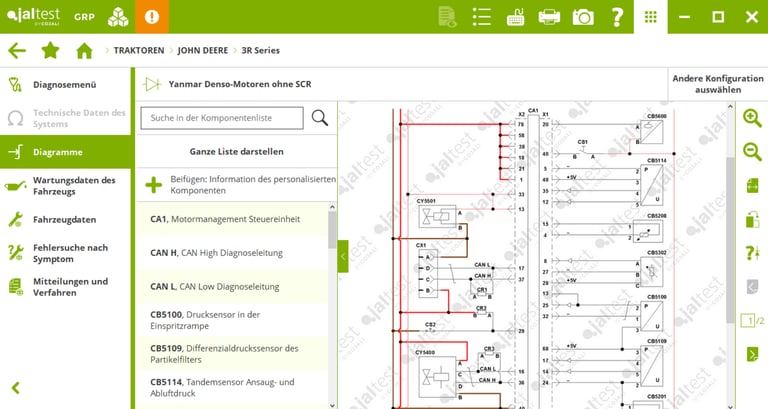Go to previous diagram page arrow
This screenshot has height=409, width=768.
click(752, 287)
